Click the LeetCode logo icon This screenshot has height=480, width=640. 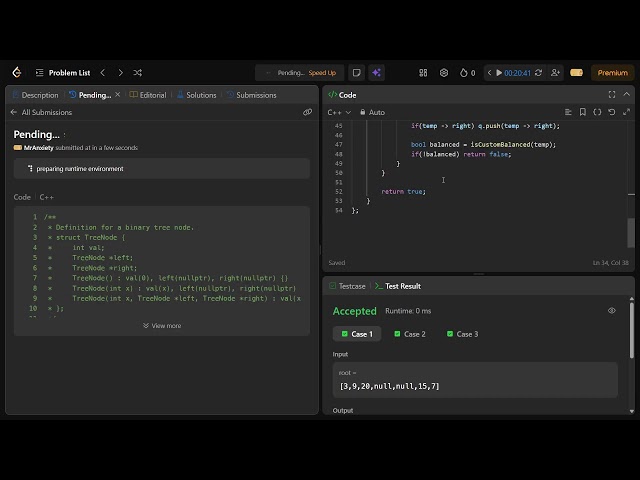pos(17,72)
